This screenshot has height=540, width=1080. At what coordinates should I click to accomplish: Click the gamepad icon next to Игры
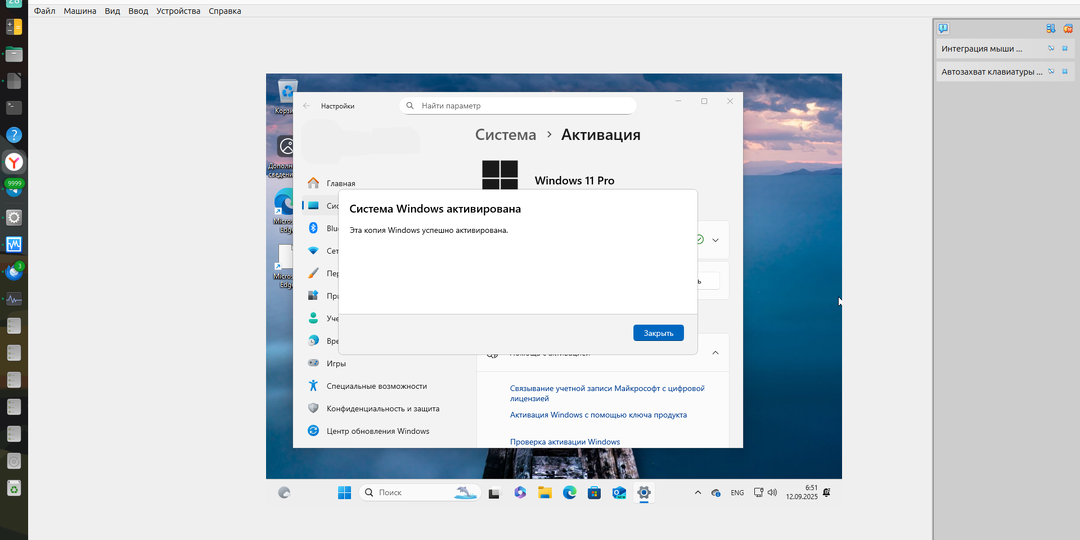tap(313, 363)
